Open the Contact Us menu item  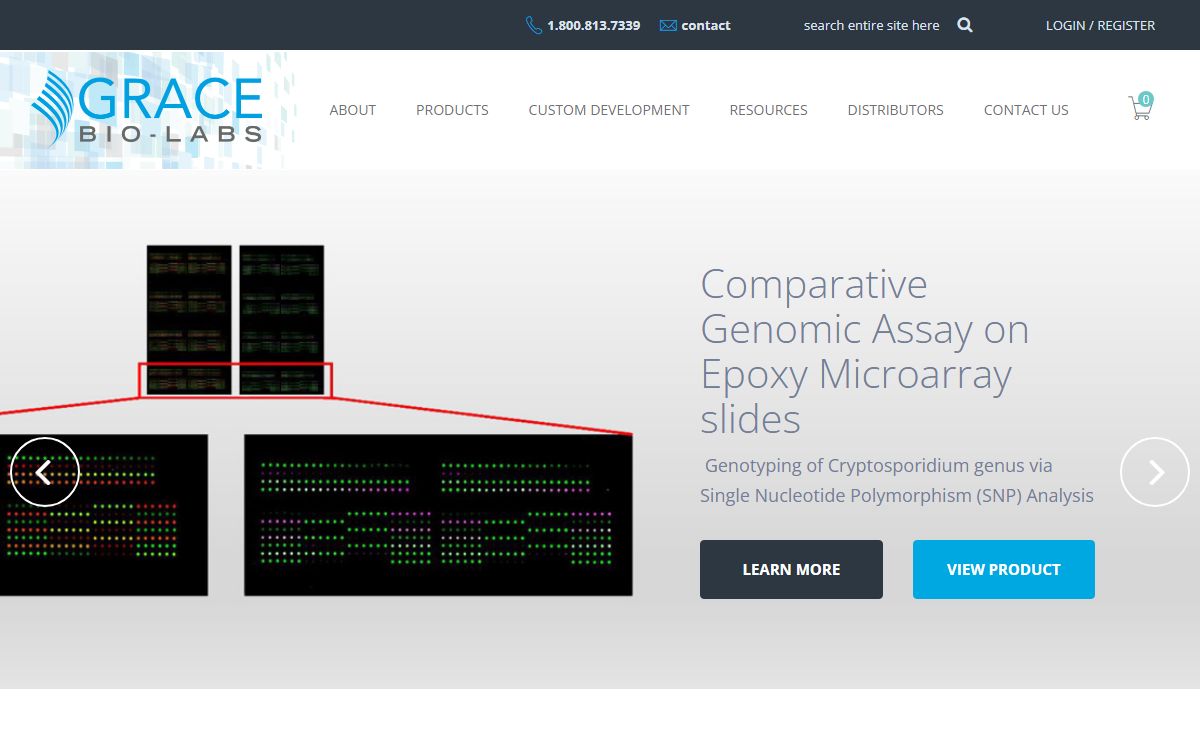click(x=1026, y=110)
